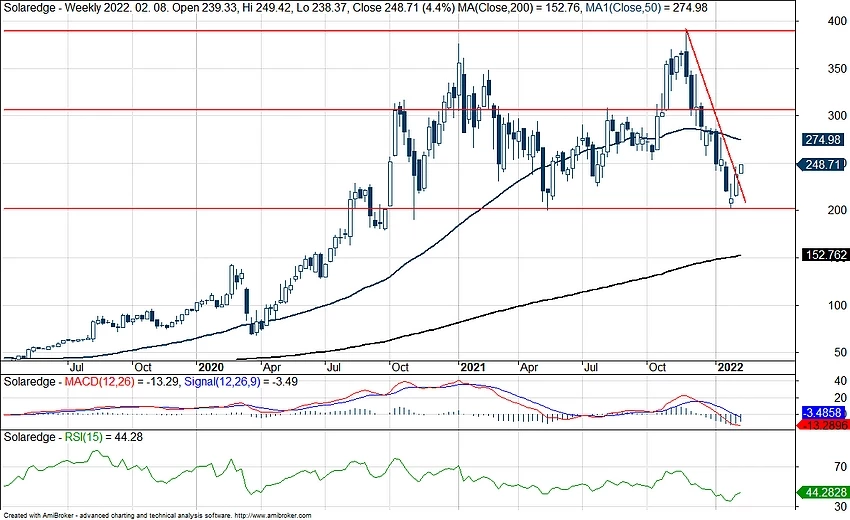Open the amibroker.com link in footer
This screenshot has width=850, height=520.
(273, 516)
